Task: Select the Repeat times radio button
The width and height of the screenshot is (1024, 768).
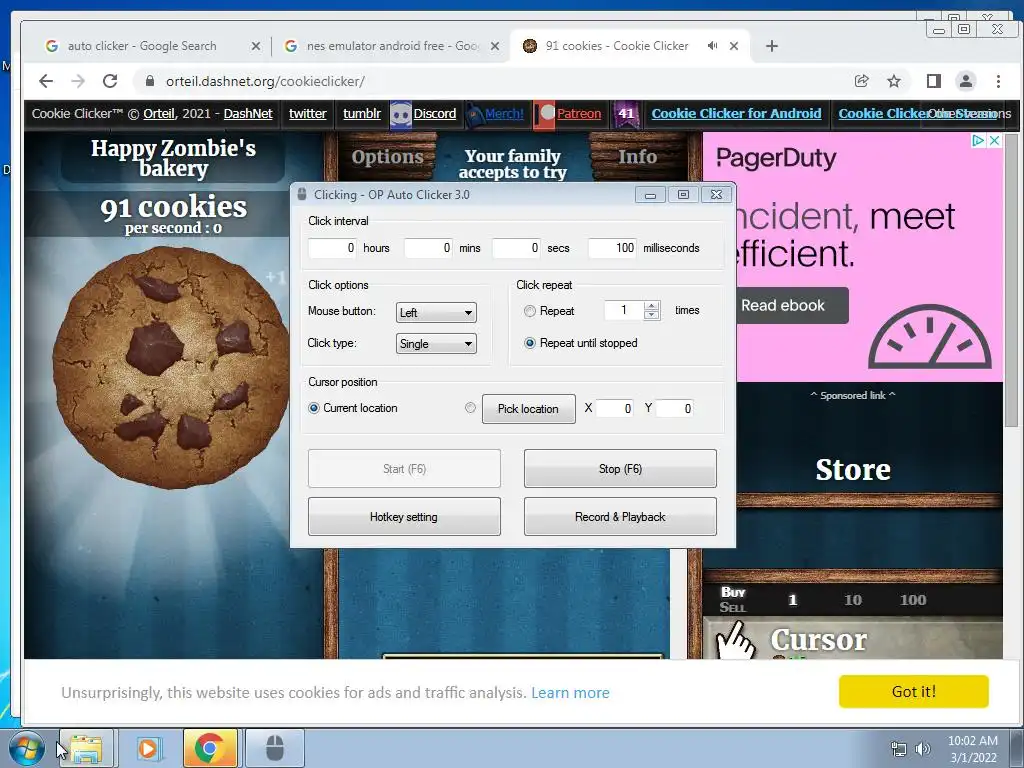Action: 530,311
